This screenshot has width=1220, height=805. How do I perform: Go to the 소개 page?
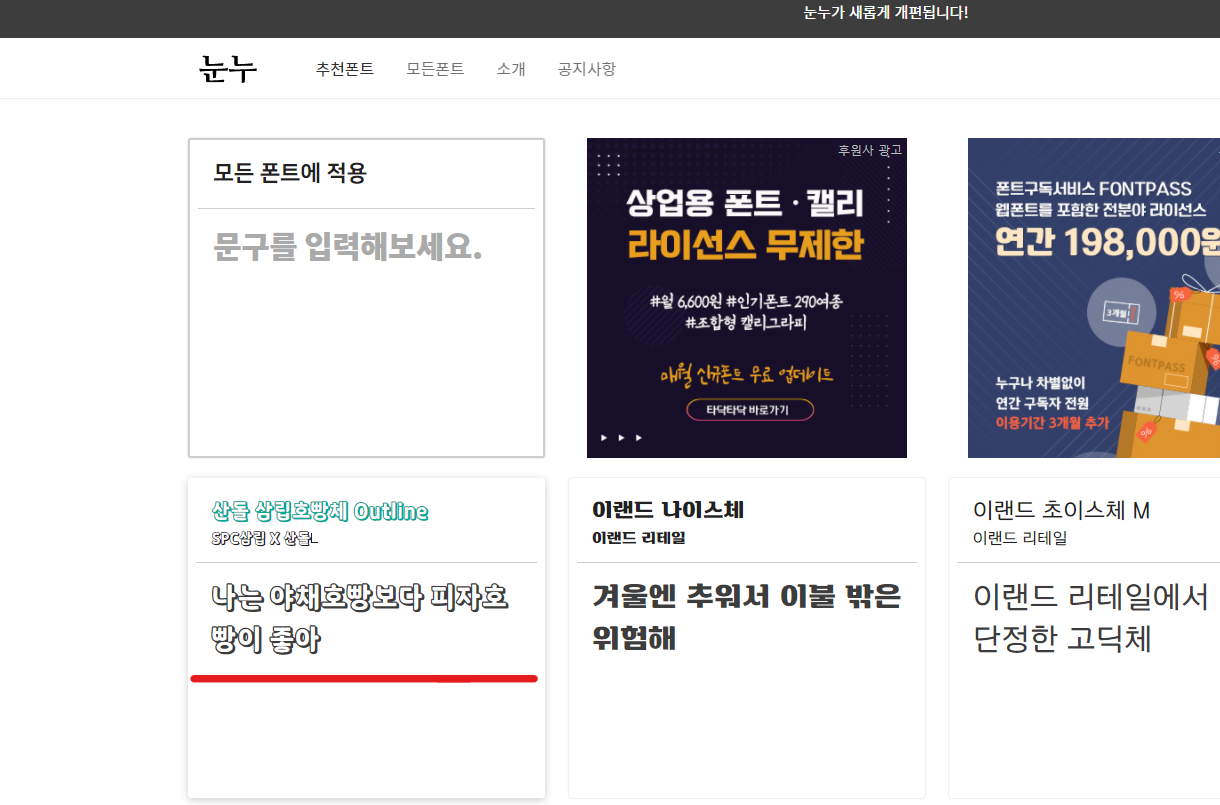[511, 69]
